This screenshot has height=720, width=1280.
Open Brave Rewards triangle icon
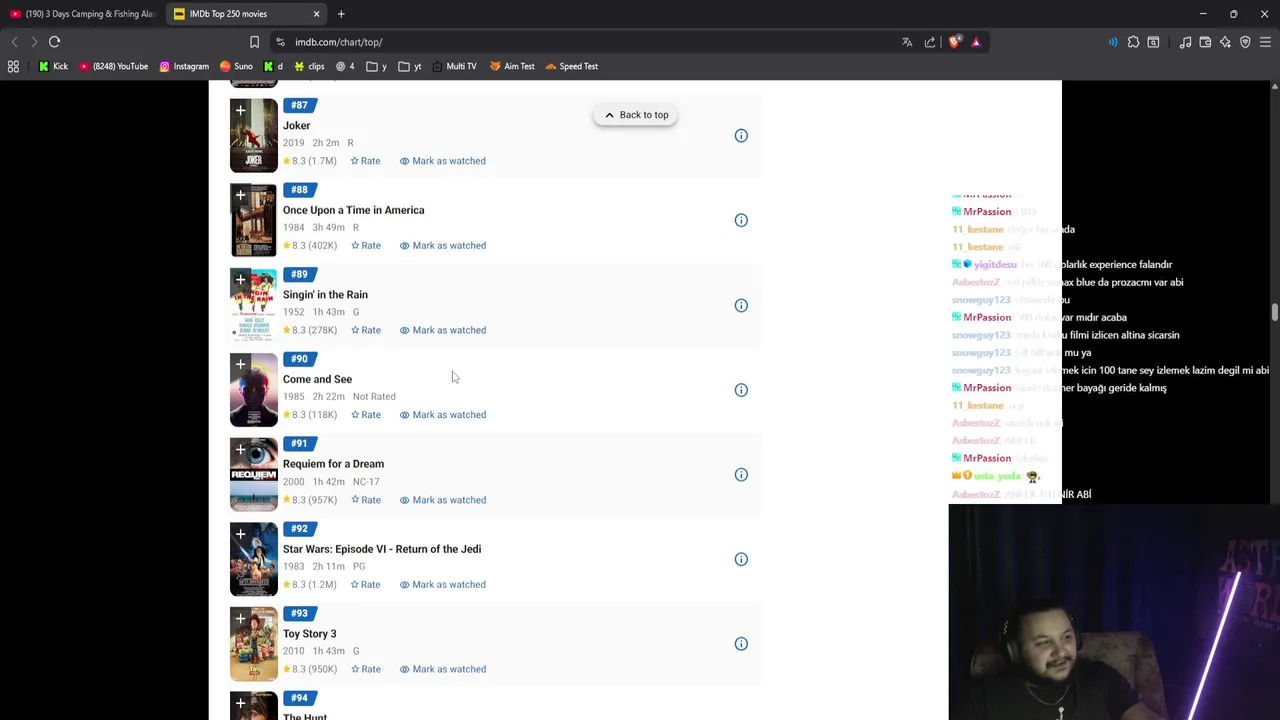click(976, 42)
